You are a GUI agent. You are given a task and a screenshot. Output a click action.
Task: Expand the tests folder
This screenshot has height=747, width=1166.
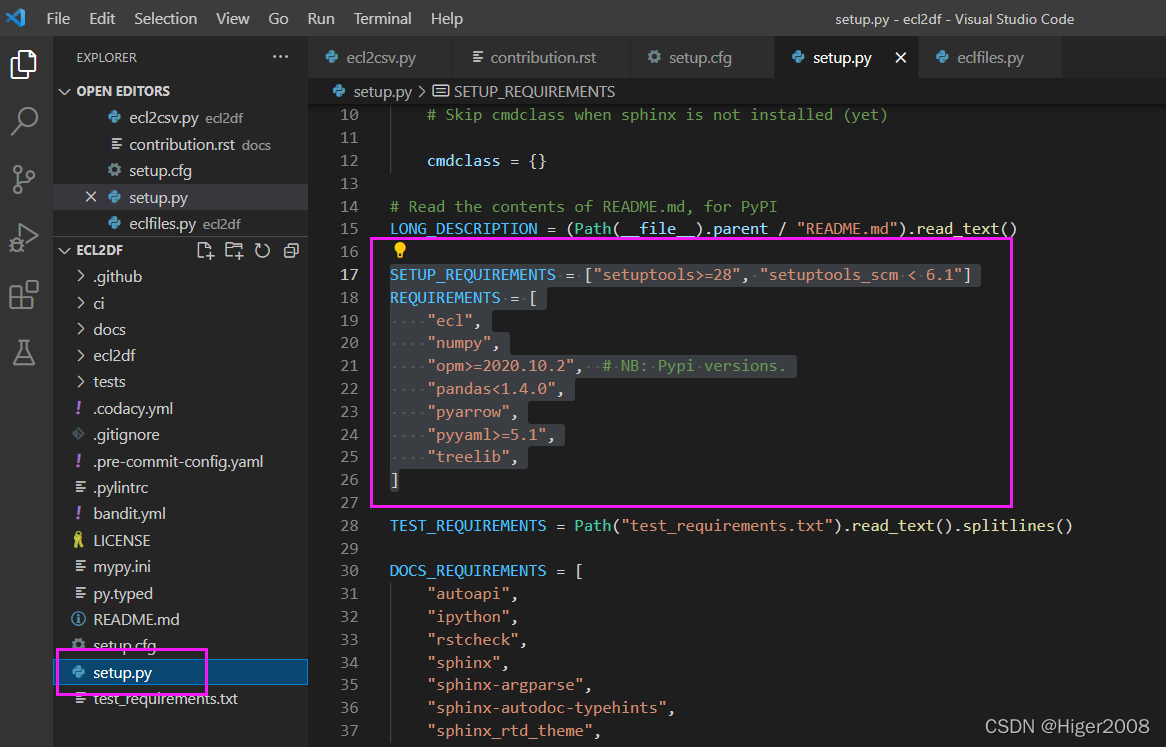(x=81, y=381)
